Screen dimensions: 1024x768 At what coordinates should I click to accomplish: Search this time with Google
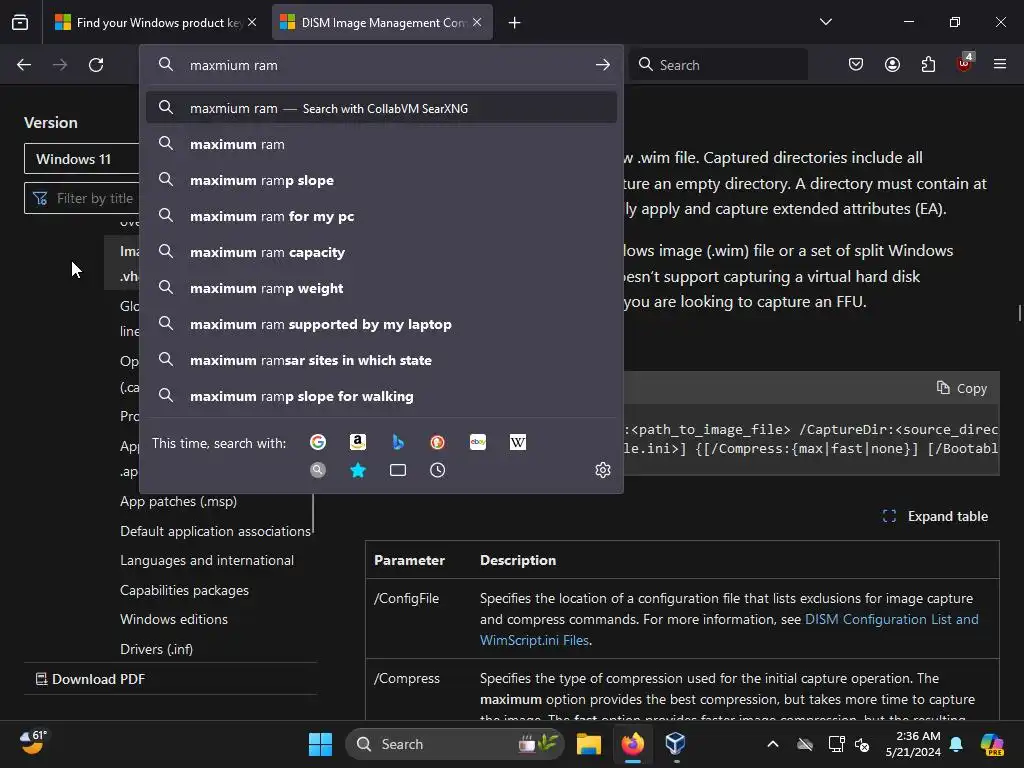coord(318,442)
